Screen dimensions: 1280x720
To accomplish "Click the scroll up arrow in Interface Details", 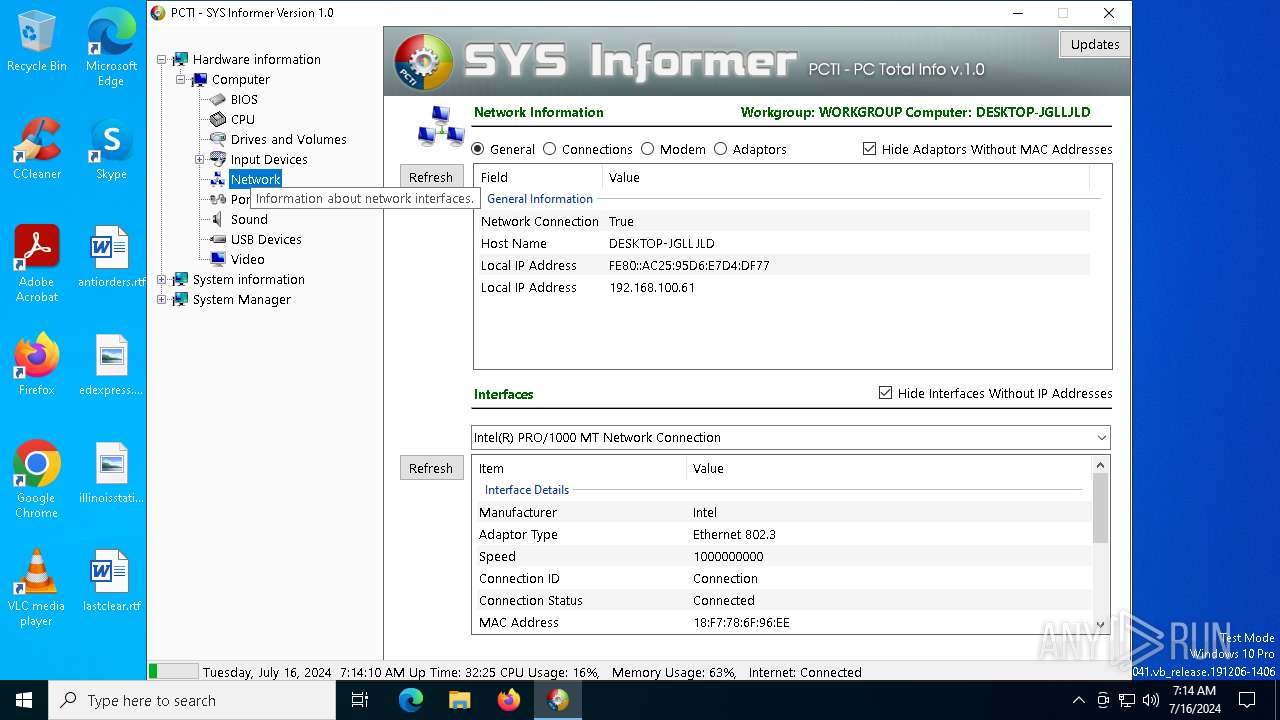I will coord(1100,465).
